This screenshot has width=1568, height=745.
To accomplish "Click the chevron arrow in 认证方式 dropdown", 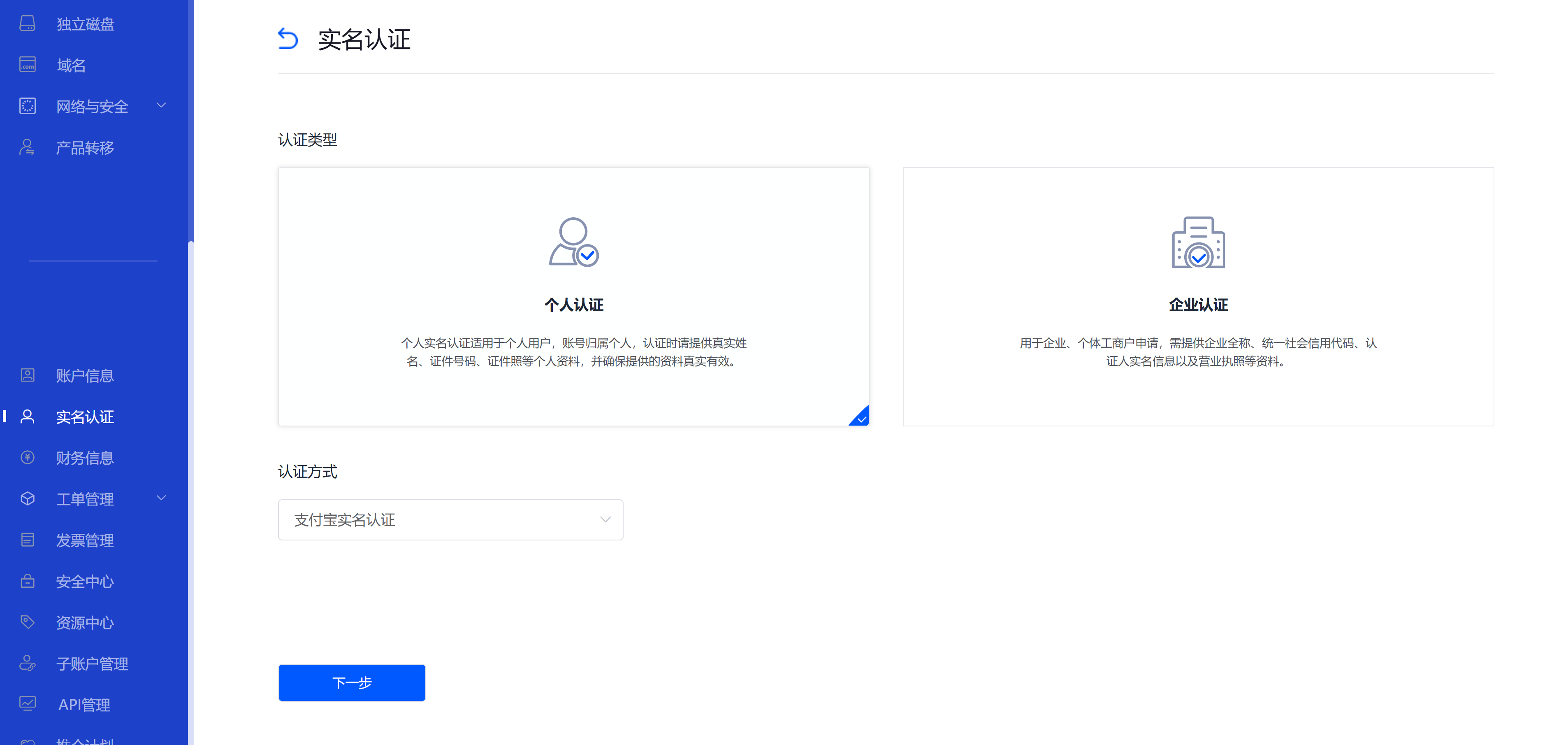I will point(605,519).
